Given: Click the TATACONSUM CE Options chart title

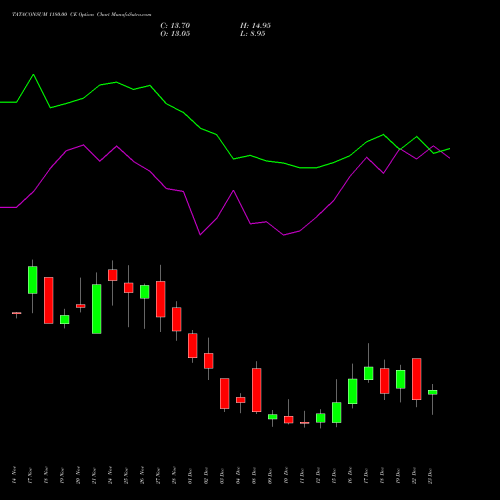Looking at the screenshot, I should point(82,15).
